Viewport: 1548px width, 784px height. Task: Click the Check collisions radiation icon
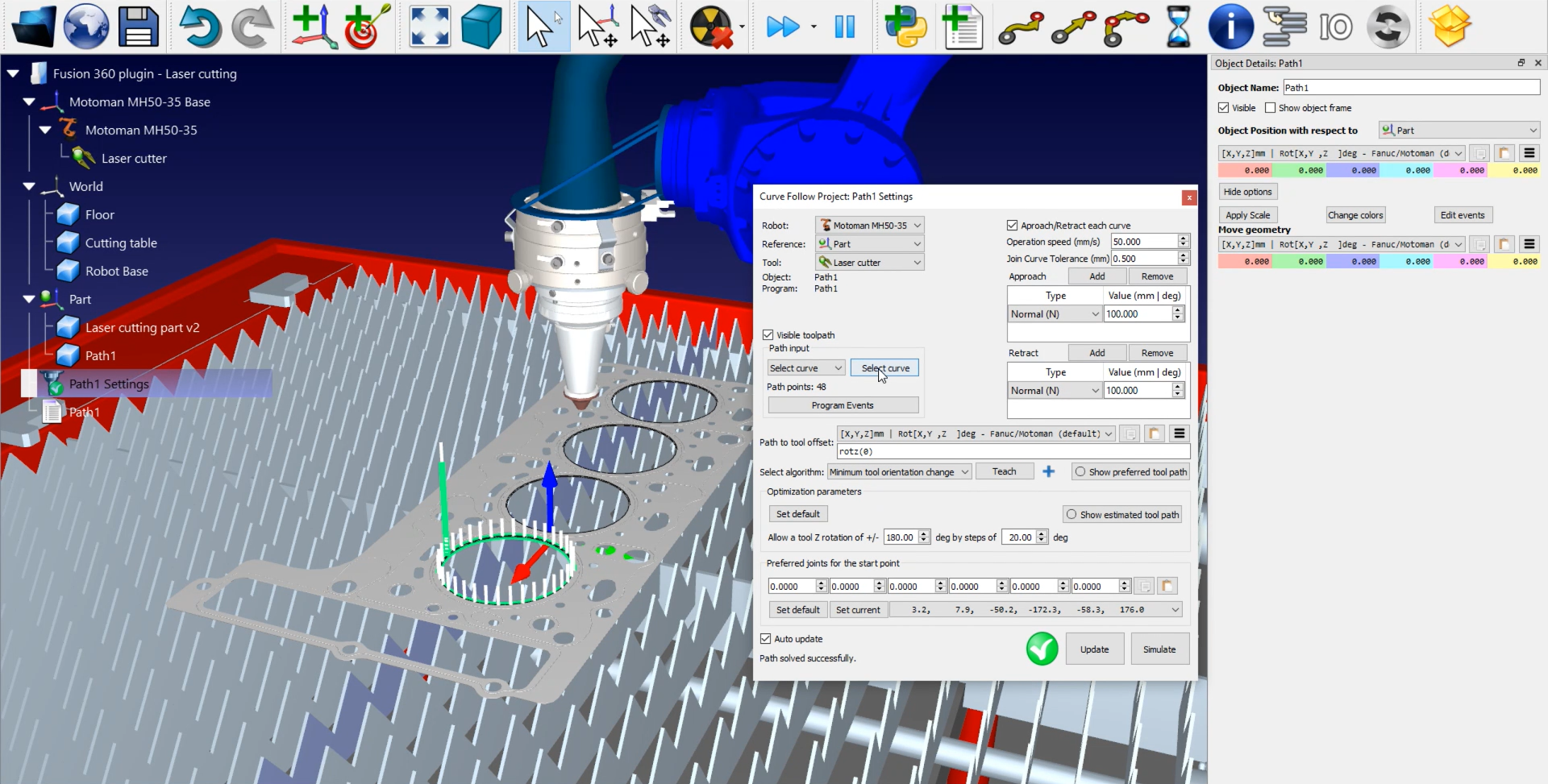711,27
